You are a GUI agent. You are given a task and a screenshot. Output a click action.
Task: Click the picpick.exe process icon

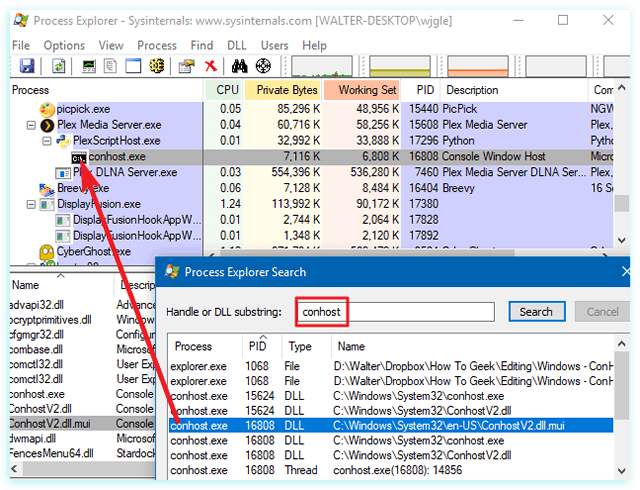47,109
